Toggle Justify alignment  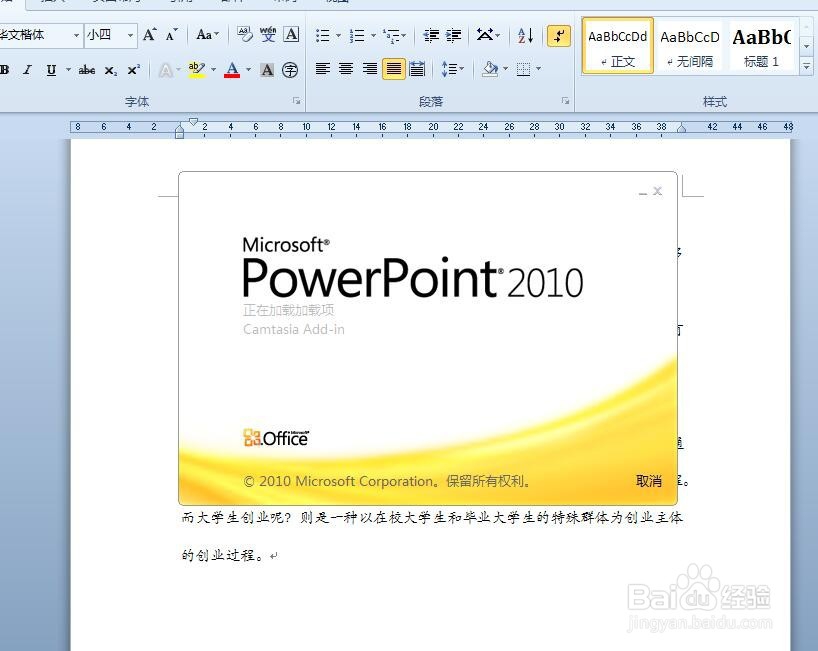coord(394,69)
